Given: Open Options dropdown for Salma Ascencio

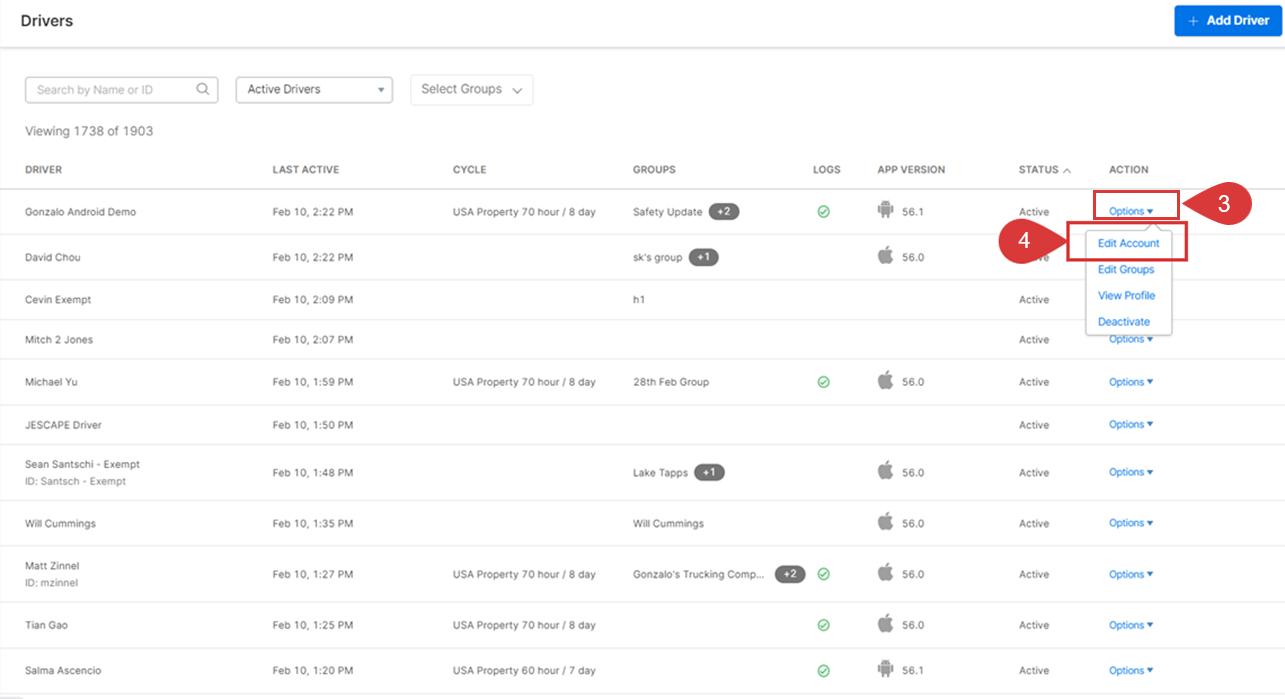Looking at the screenshot, I should click(x=1131, y=670).
